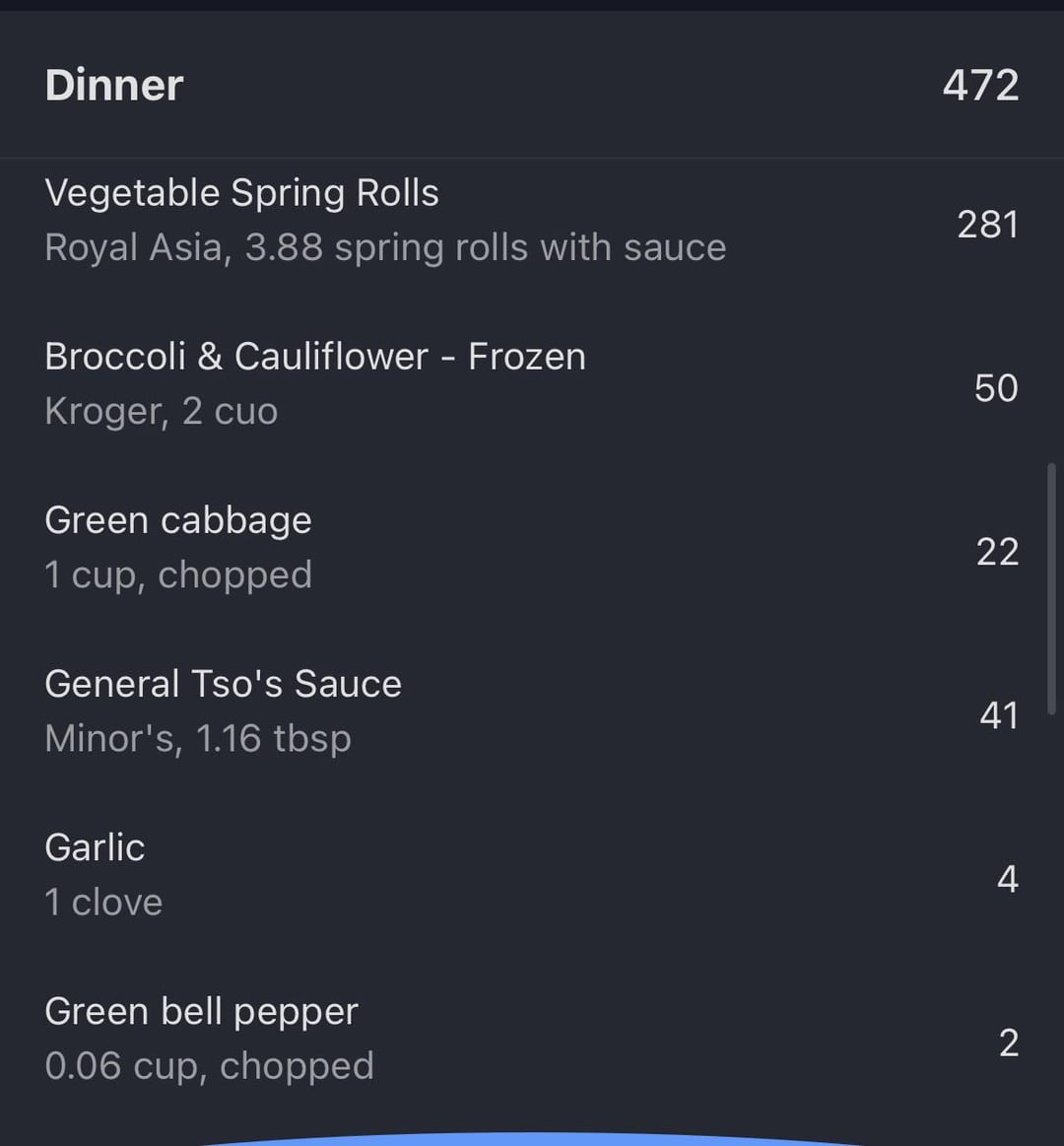The height and width of the screenshot is (1146, 1064).
Task: Open the Green bell pepper entry
Action: (201, 1011)
